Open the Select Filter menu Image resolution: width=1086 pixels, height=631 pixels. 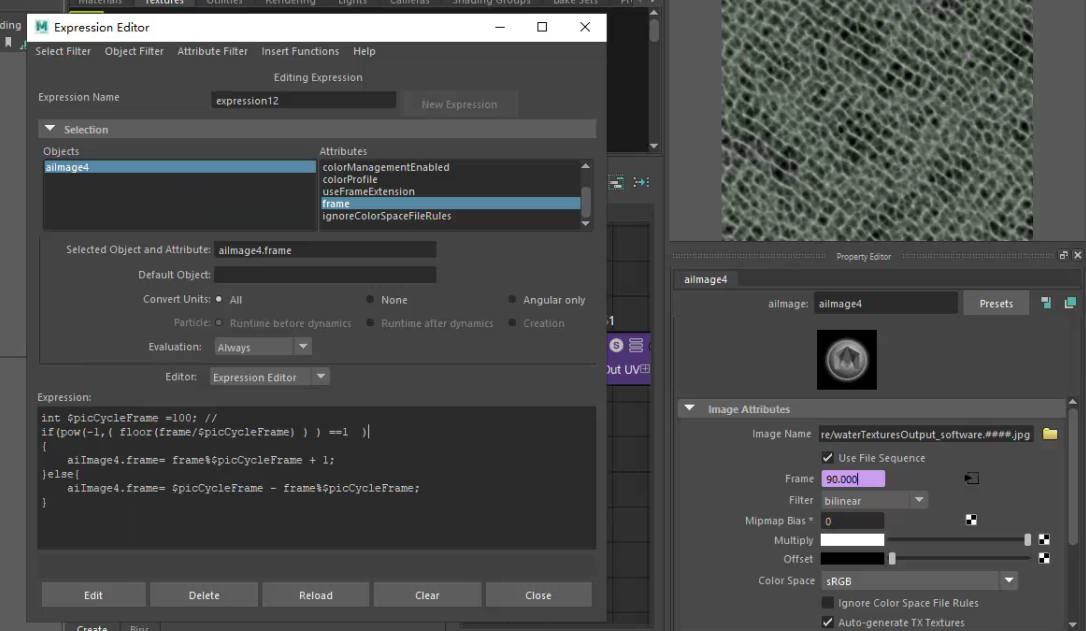click(x=63, y=51)
